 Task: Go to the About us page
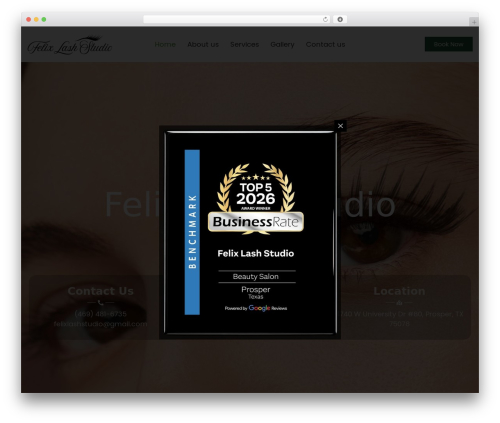[203, 44]
